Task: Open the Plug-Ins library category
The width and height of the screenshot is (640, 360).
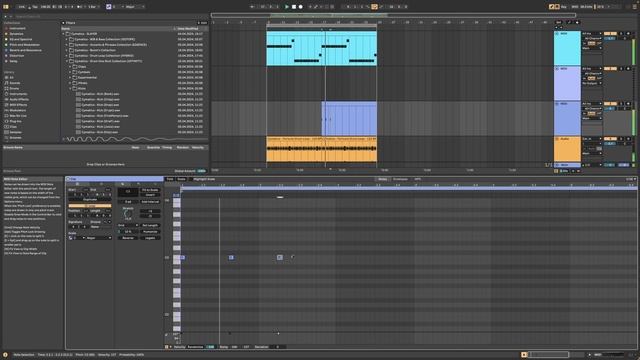Action: (16, 121)
